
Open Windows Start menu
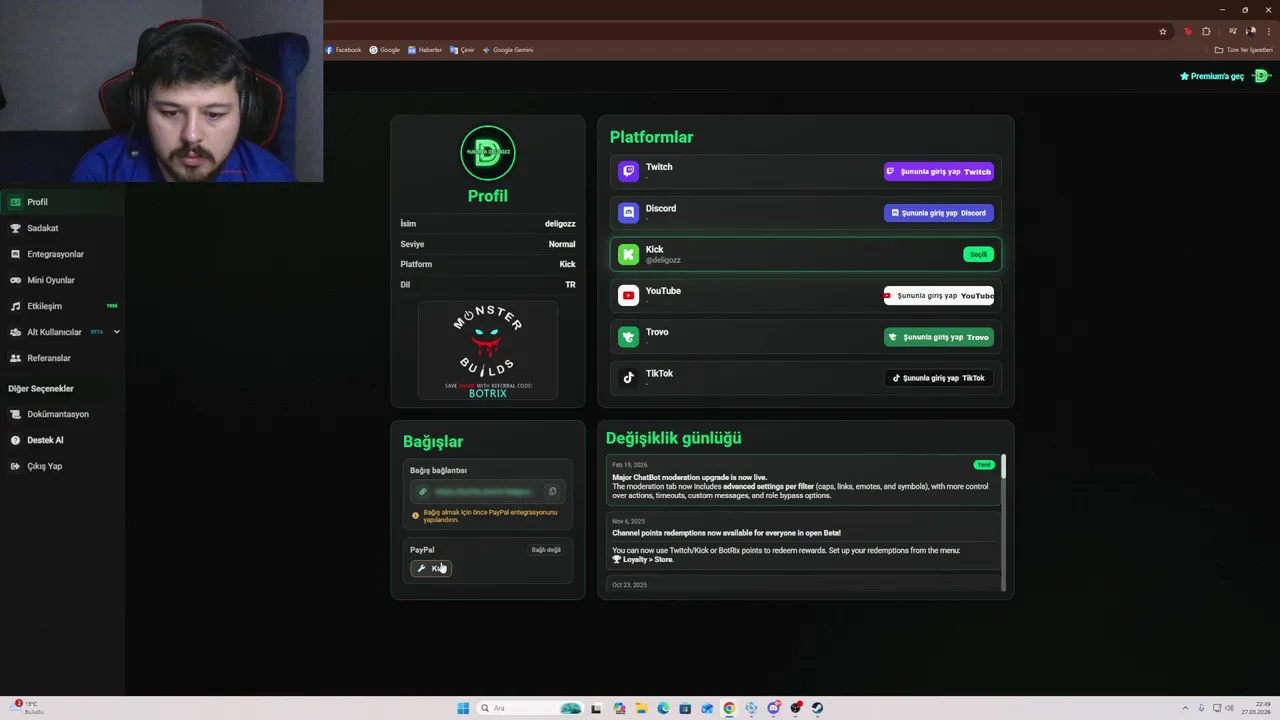(463, 708)
